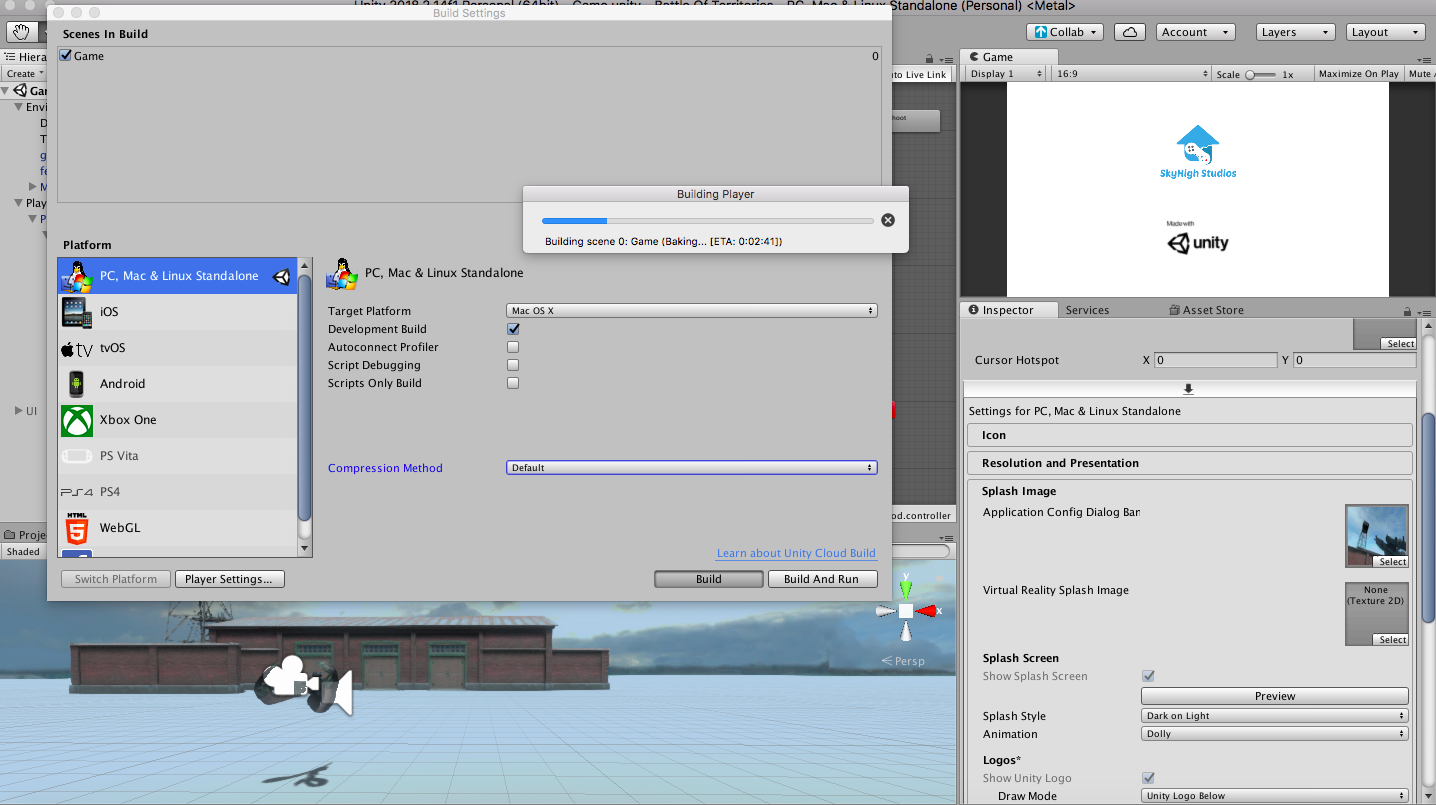Viewport: 1436px width, 805px height.
Task: Adjust the Game view Scale slider
Action: tap(1262, 74)
